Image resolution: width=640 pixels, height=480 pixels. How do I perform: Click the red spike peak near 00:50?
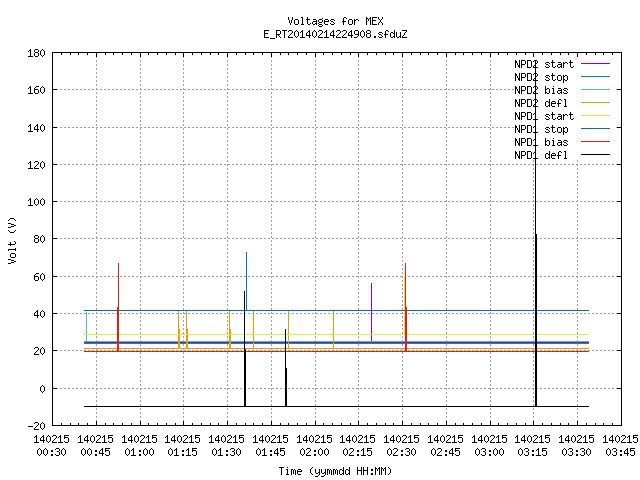pyautogui.click(x=118, y=264)
